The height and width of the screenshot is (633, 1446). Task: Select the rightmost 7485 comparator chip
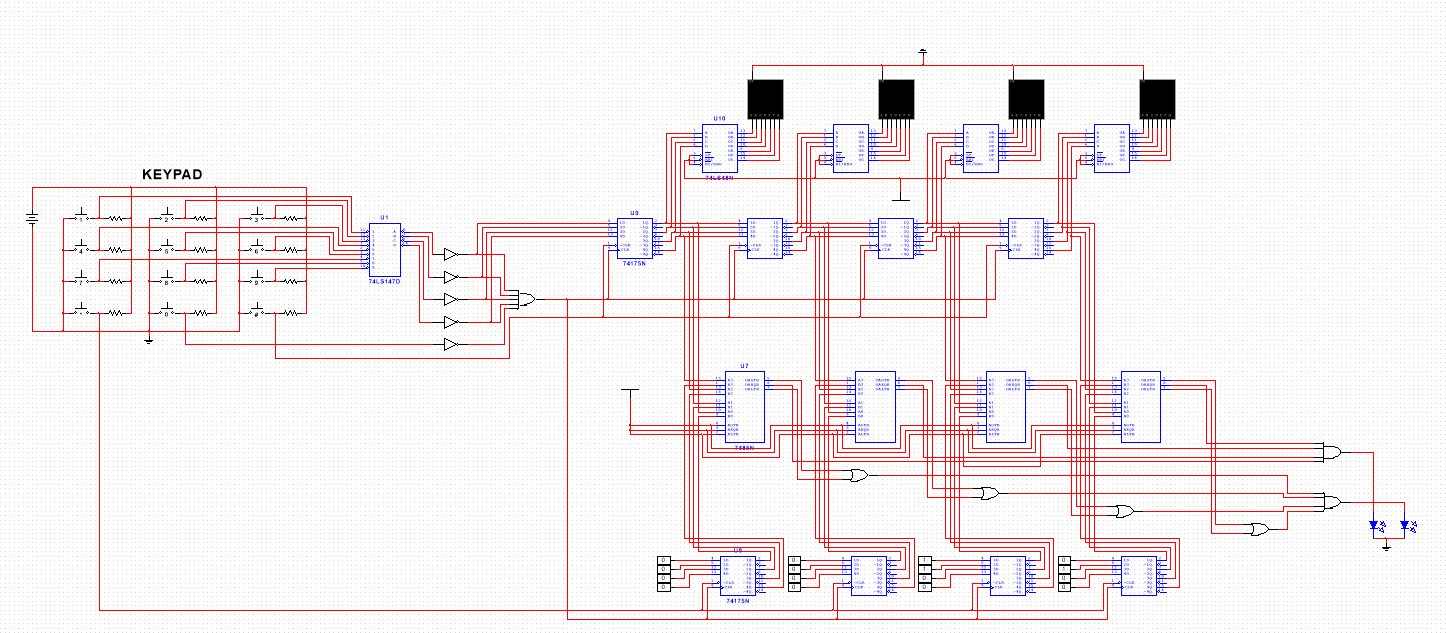(1141, 408)
